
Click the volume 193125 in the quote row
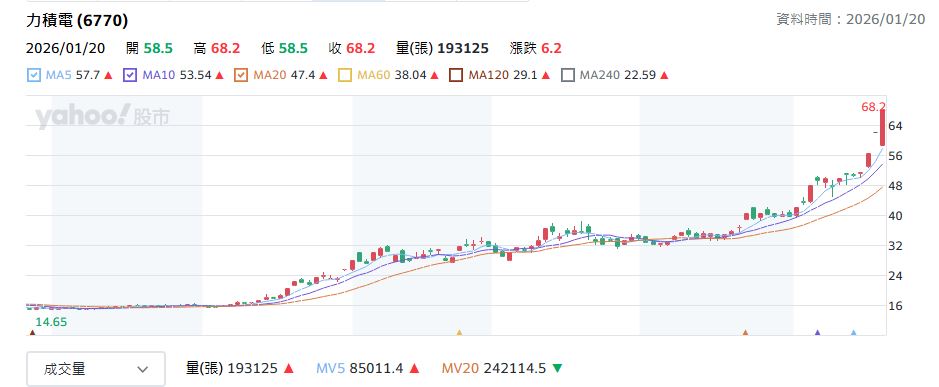(463, 49)
